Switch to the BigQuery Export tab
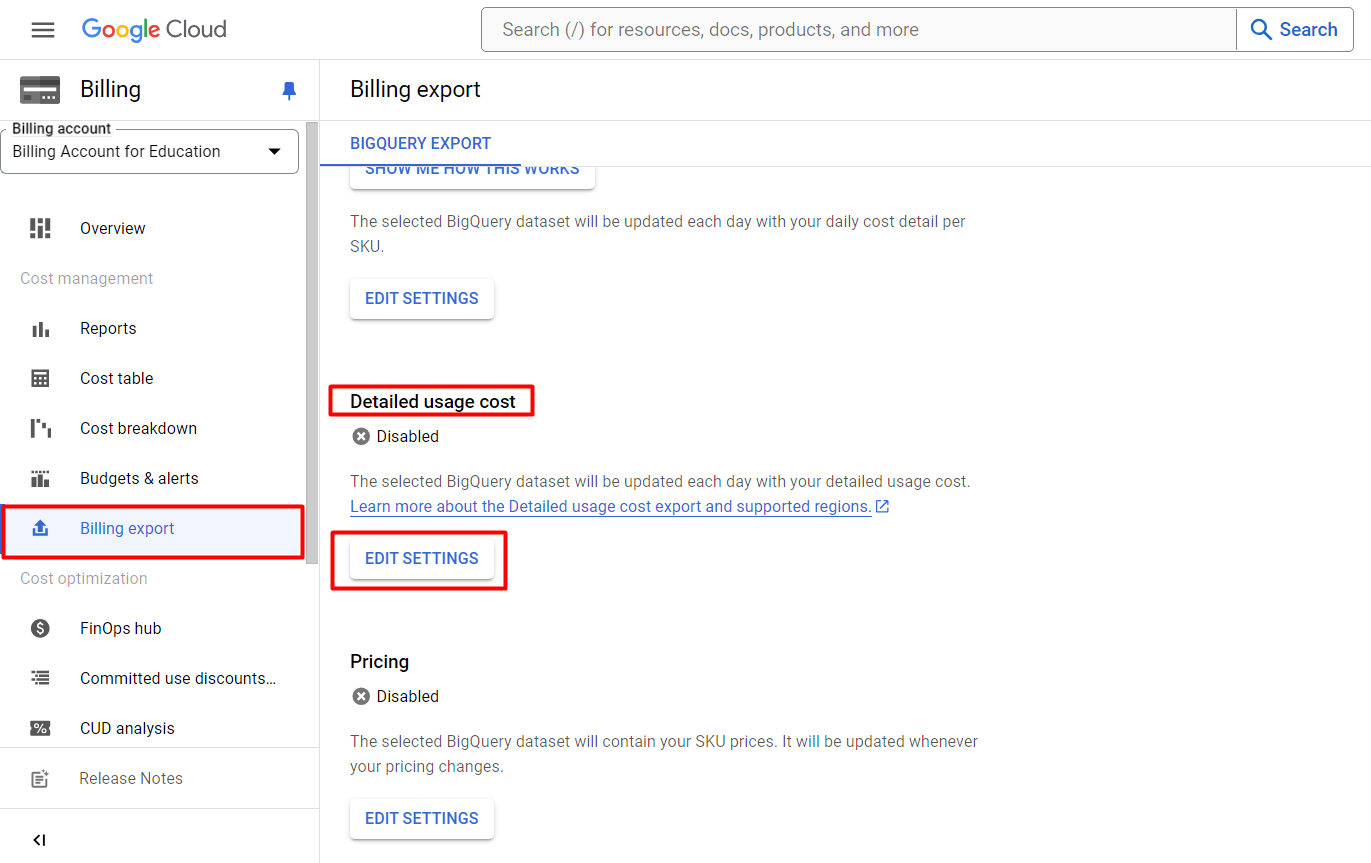This screenshot has width=1371, height=863. [x=421, y=144]
